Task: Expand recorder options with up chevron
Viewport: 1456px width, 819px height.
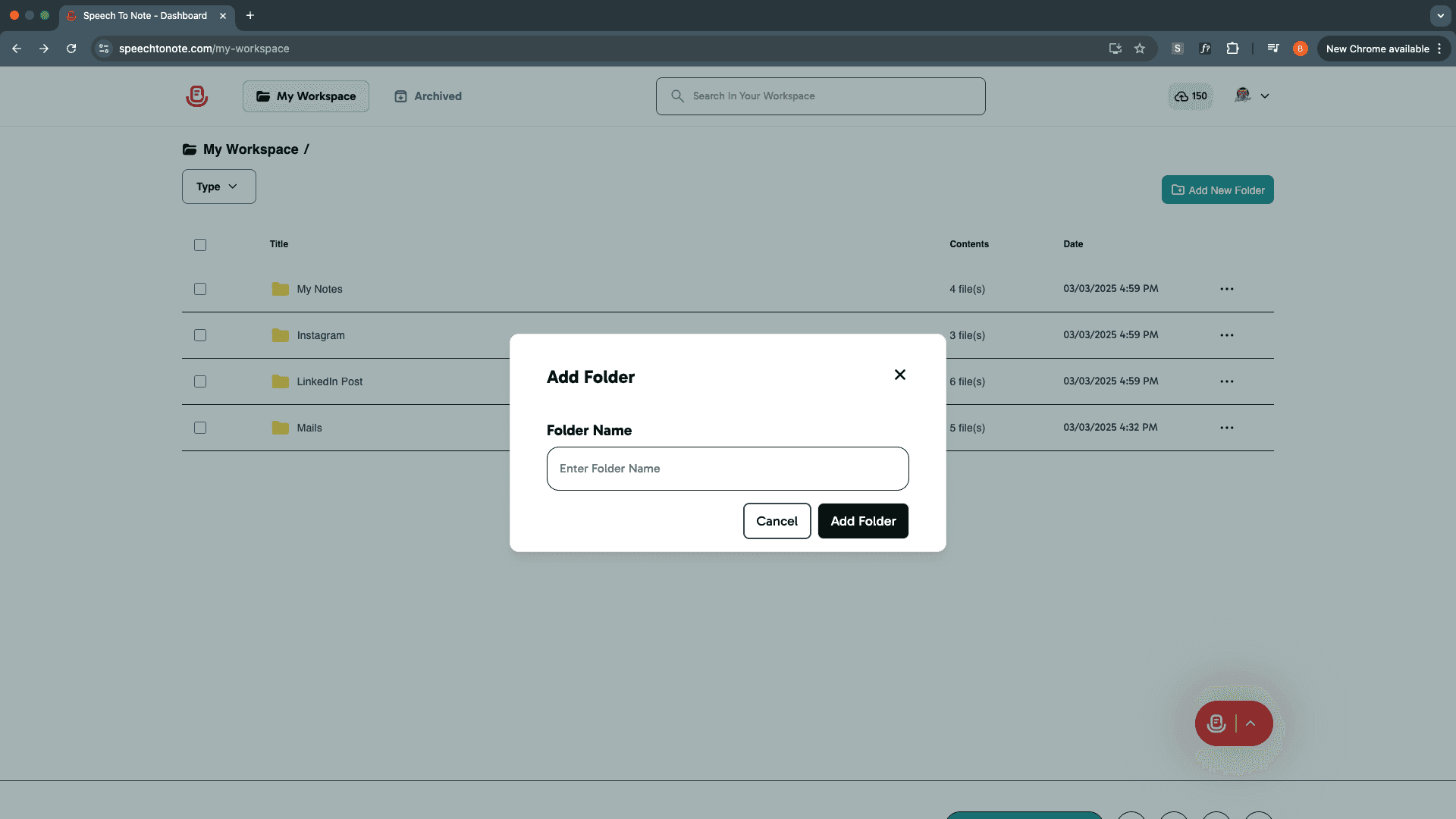Action: (1250, 723)
